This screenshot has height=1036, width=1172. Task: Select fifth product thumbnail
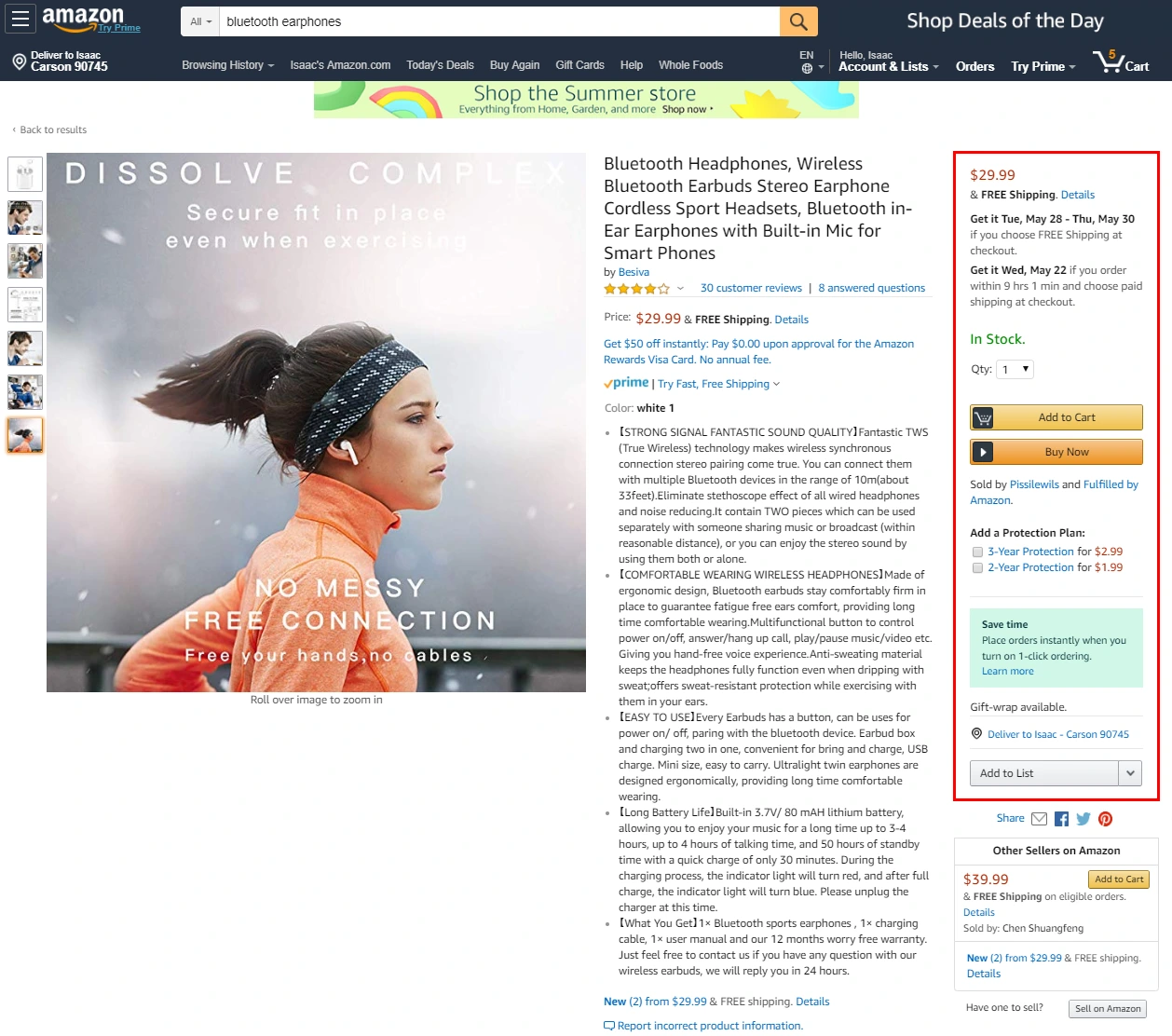[x=25, y=348]
